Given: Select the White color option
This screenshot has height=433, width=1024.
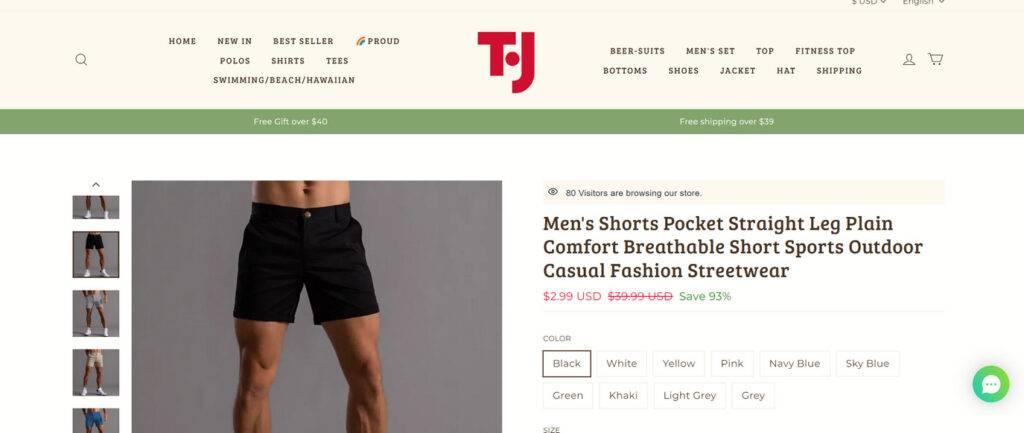Looking at the screenshot, I should (x=621, y=364).
